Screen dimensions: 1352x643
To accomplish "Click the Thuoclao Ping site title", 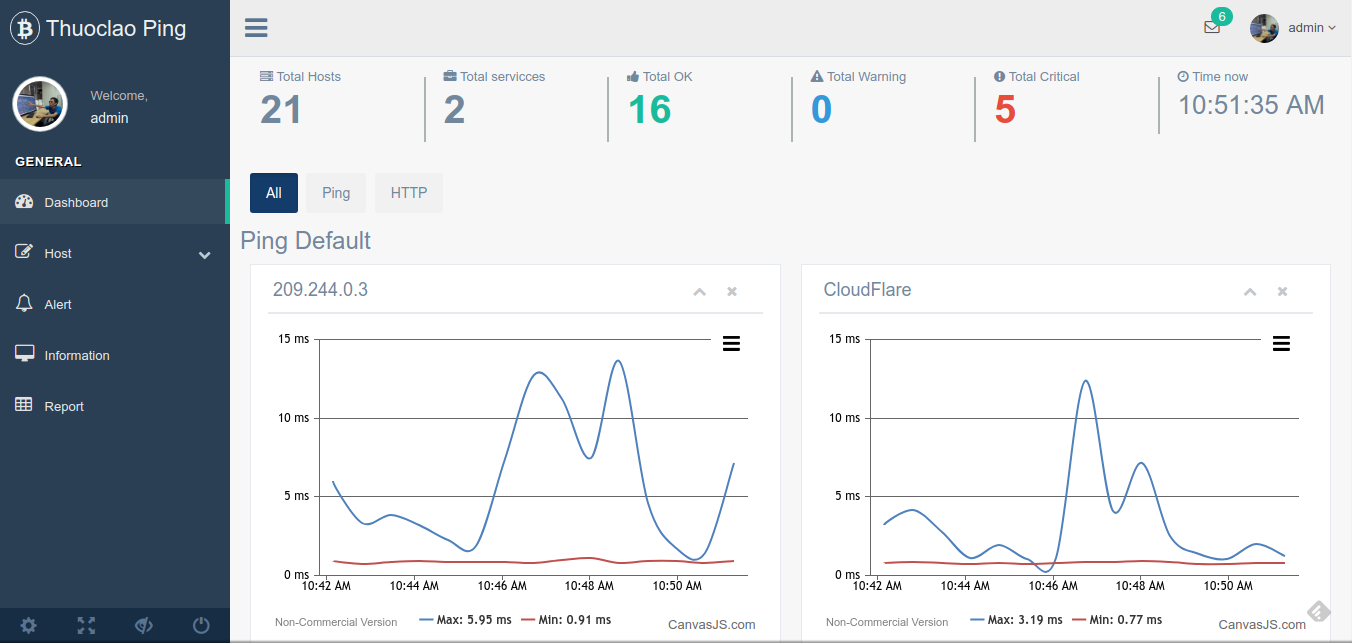I will coord(116,28).
